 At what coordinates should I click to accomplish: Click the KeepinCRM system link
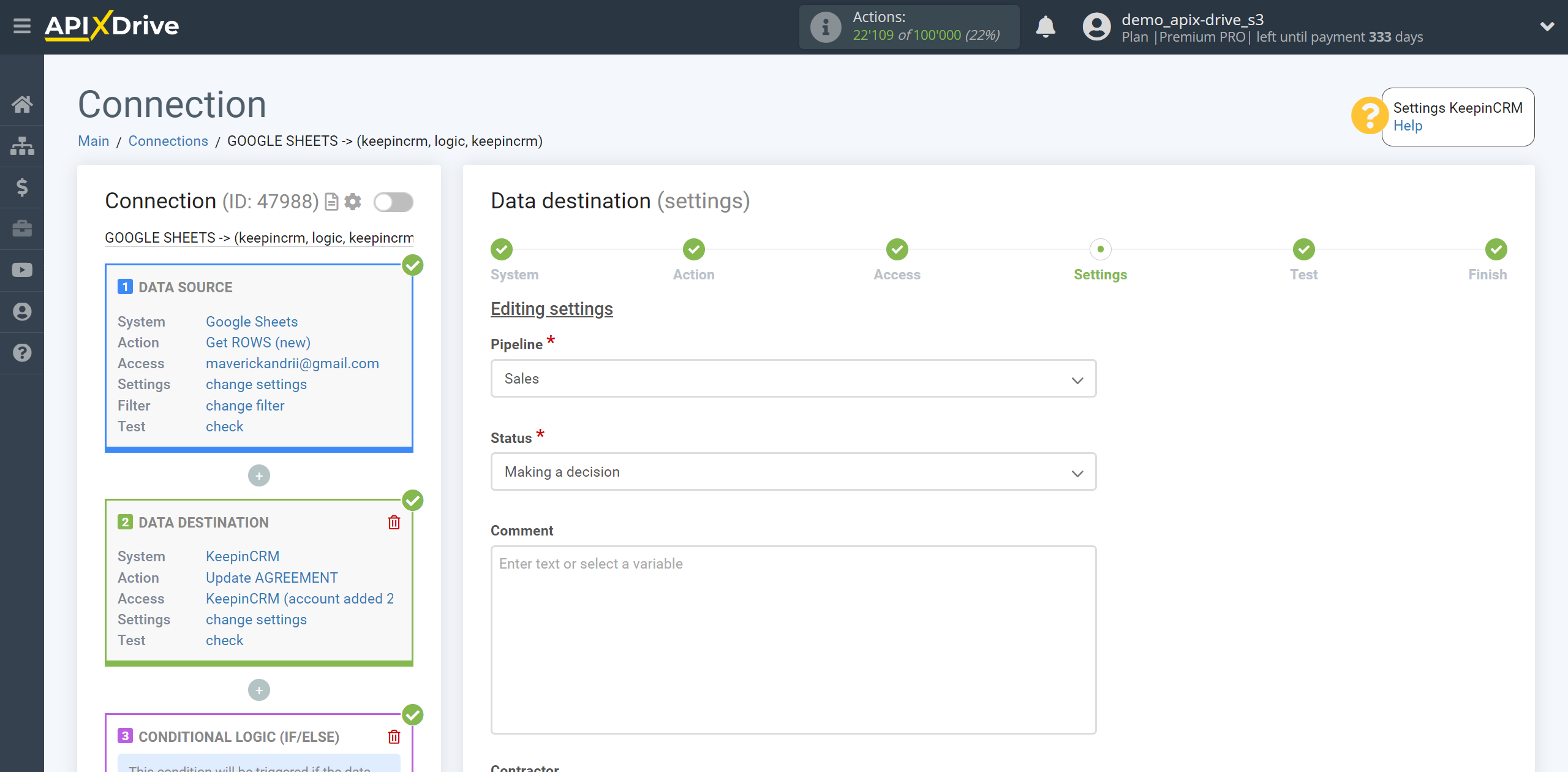coord(243,556)
